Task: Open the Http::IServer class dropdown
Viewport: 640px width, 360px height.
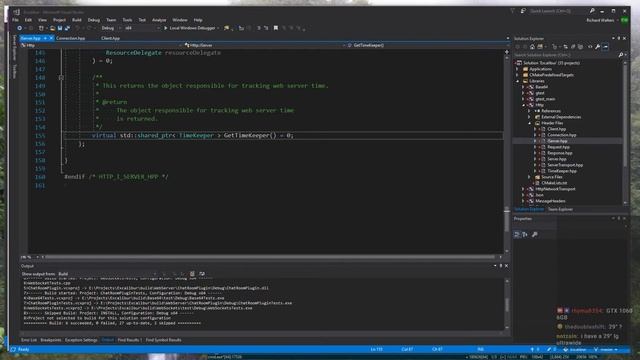Action: (264, 45)
